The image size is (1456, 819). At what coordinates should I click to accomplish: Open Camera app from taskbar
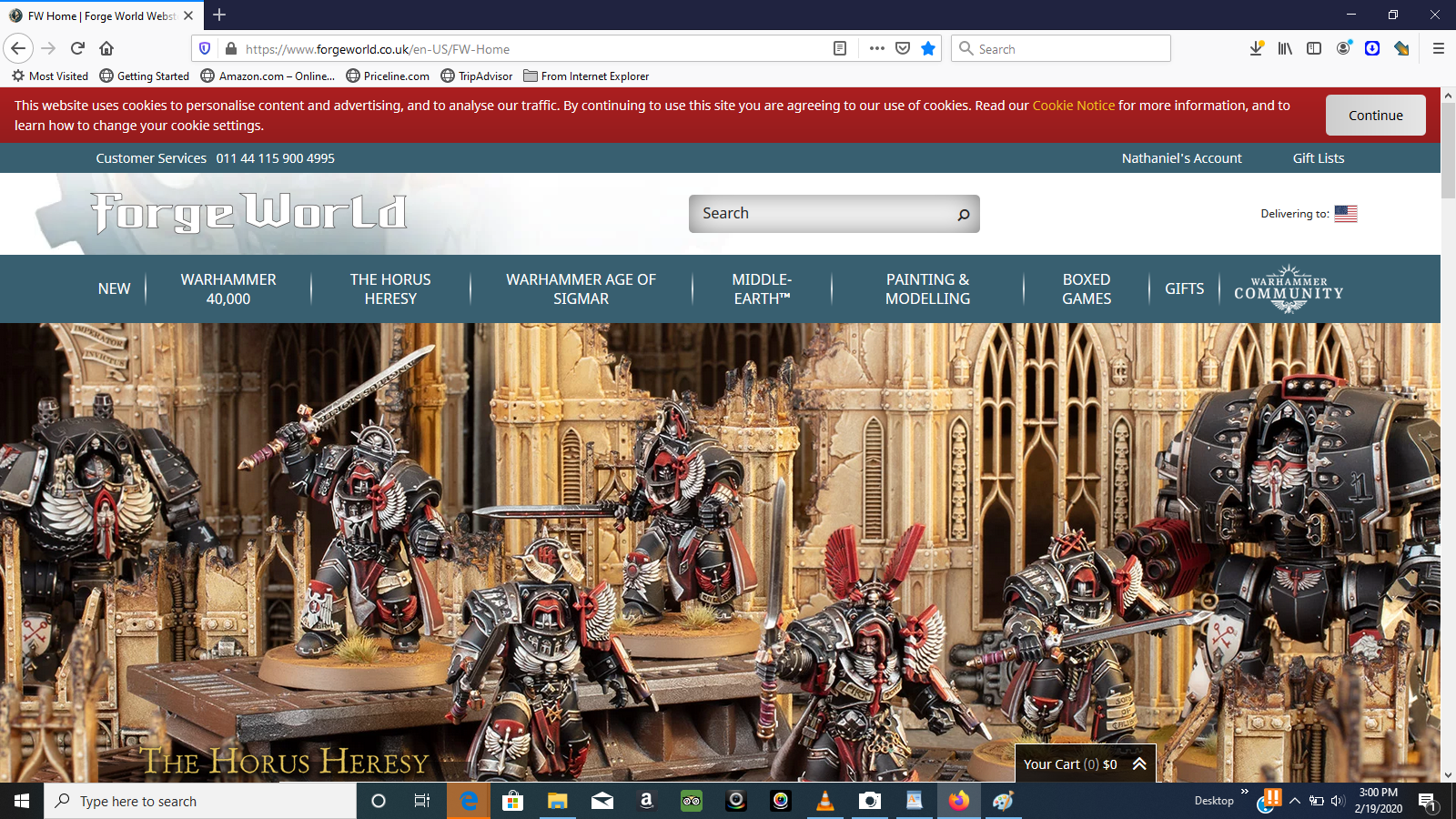(870, 801)
